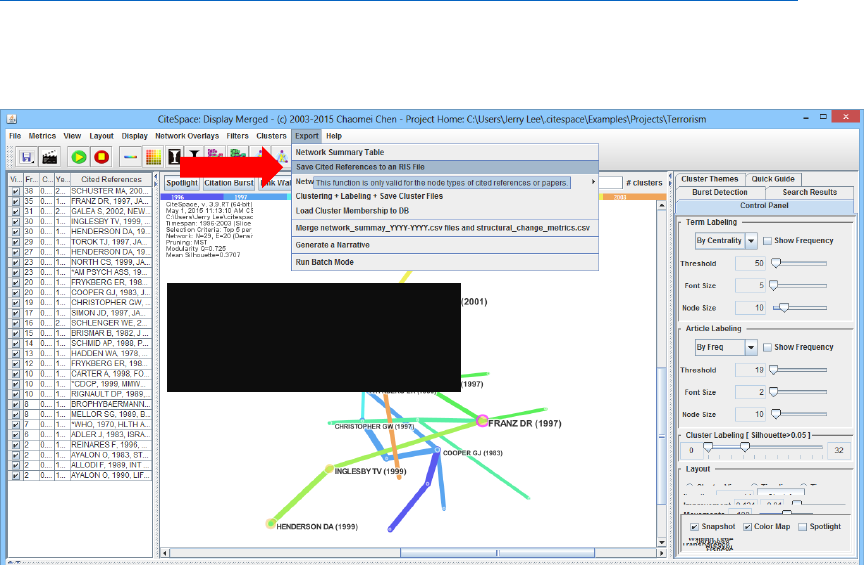
Task: Uncheck visibility for SCHUSTER MA row
Action: pos(15,191)
